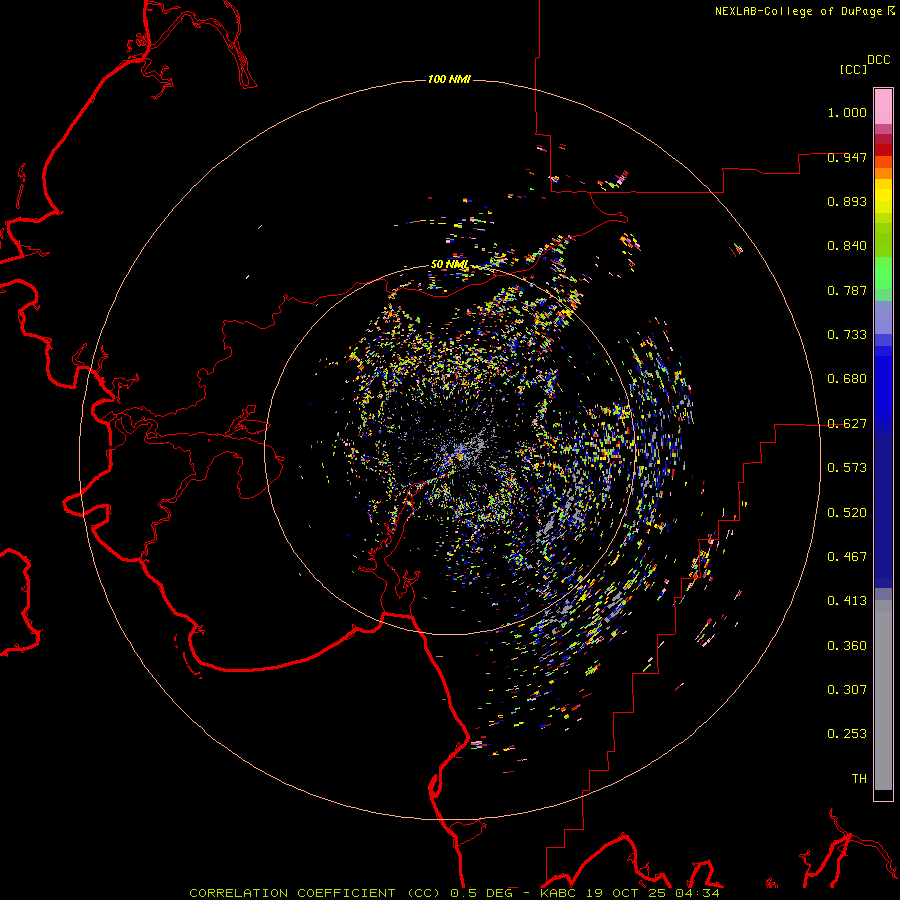The height and width of the screenshot is (900, 900).
Task: Click the DCC product label
Action: pos(878,60)
